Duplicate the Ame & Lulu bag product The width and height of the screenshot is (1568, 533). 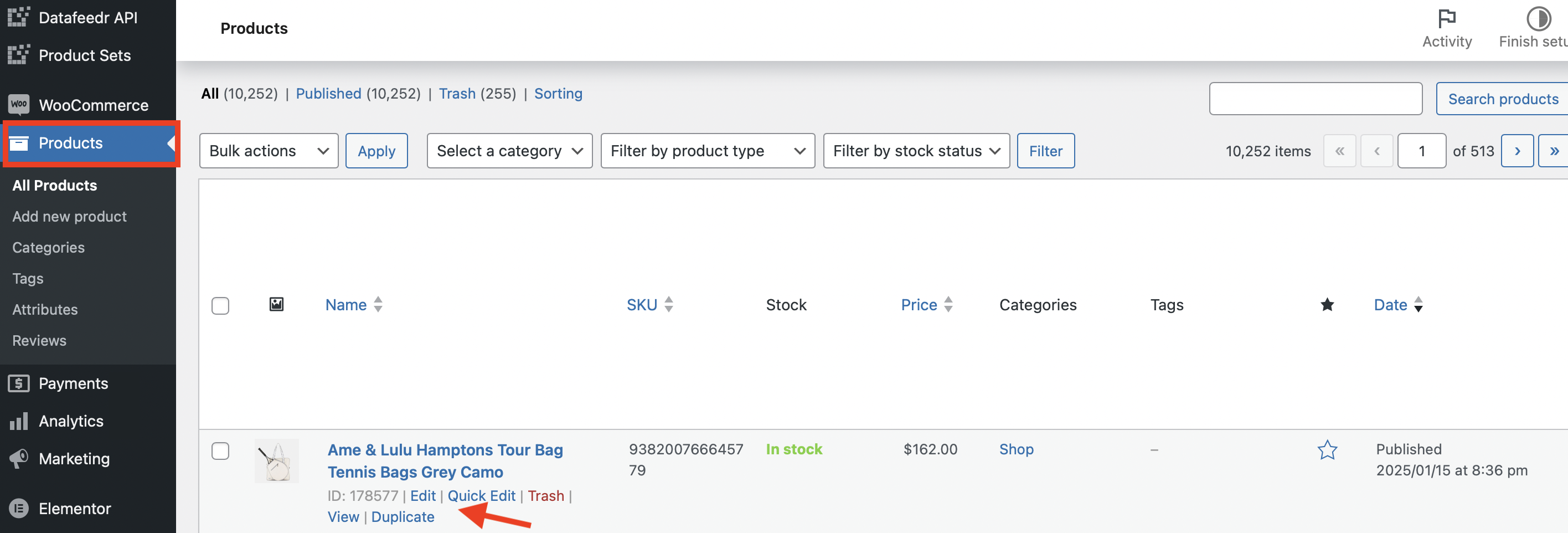point(403,516)
